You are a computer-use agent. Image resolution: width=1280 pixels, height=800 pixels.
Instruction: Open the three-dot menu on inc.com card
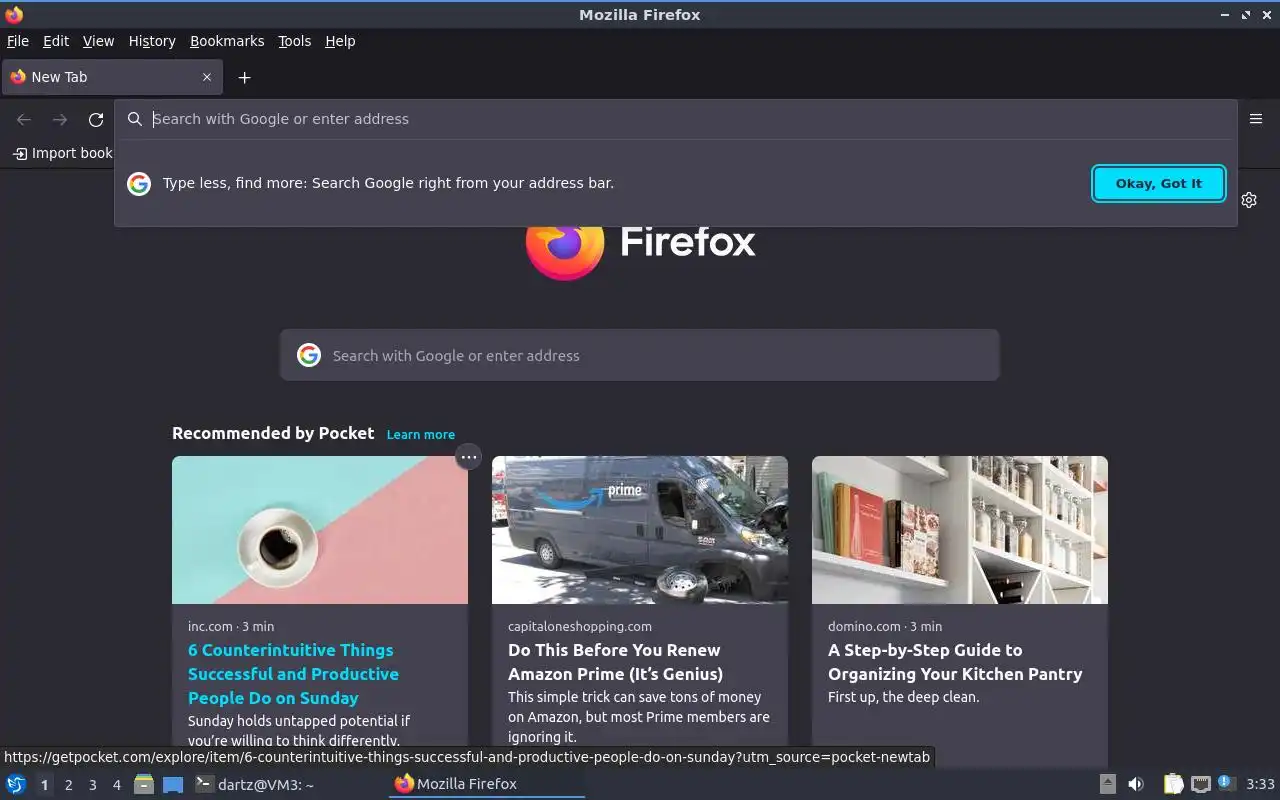tap(468, 457)
